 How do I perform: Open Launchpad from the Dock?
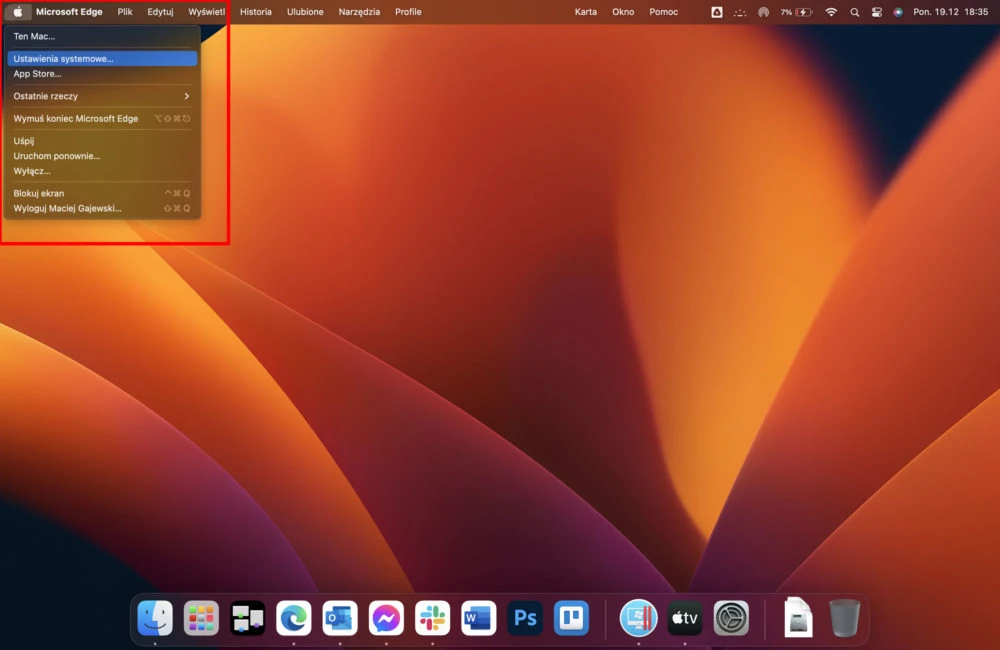tap(201, 617)
